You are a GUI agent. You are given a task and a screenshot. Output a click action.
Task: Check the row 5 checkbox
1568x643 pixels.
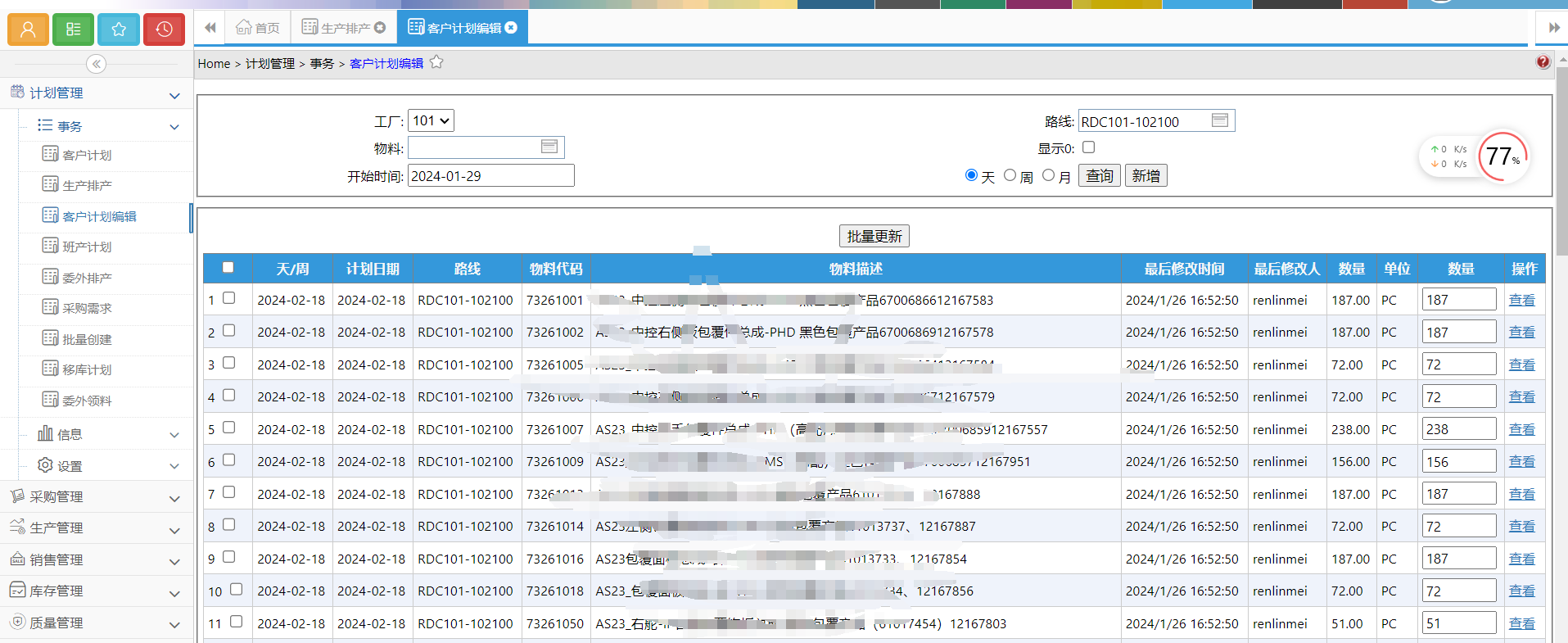click(x=229, y=428)
